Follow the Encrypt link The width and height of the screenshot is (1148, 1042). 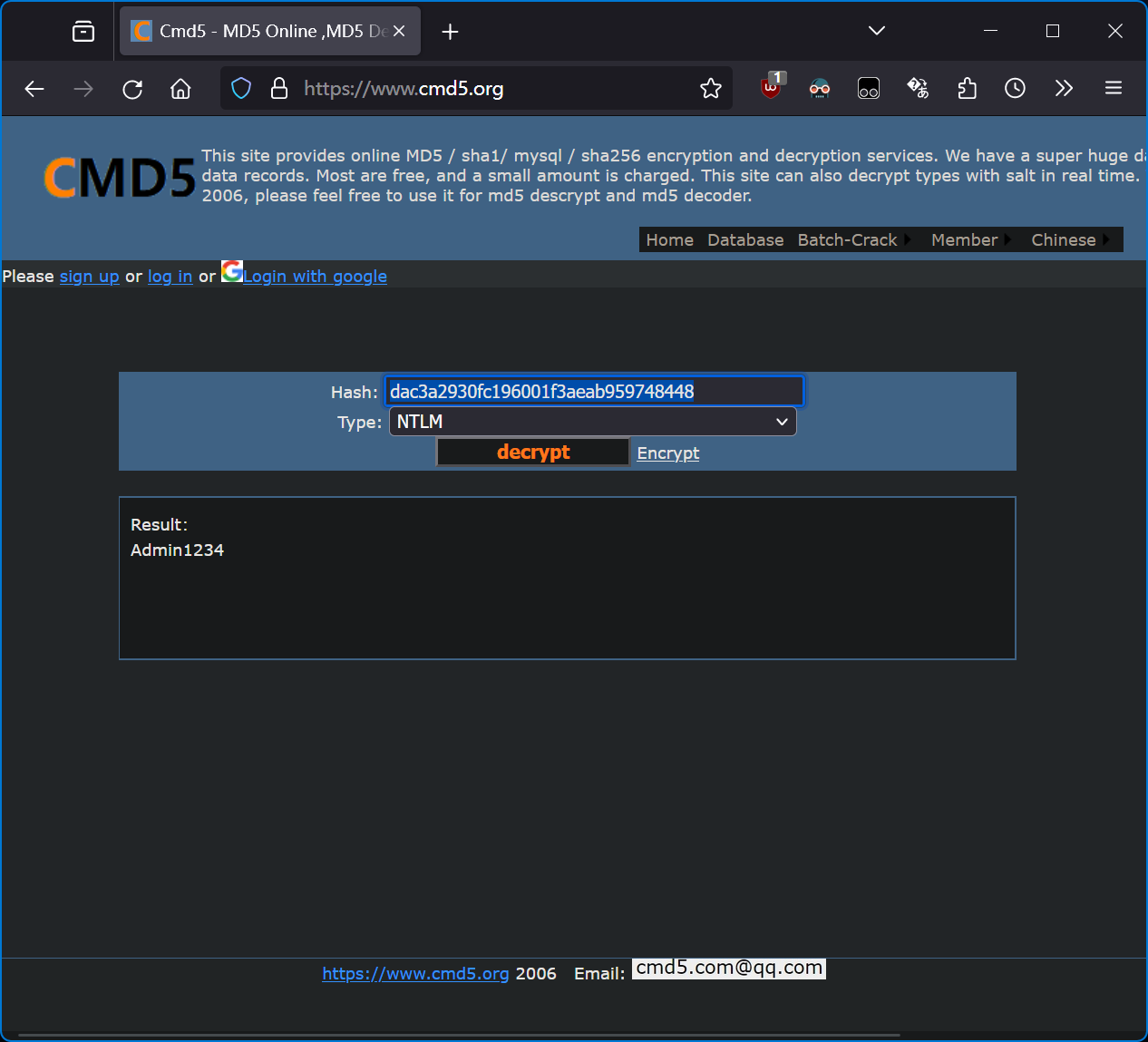tap(667, 453)
